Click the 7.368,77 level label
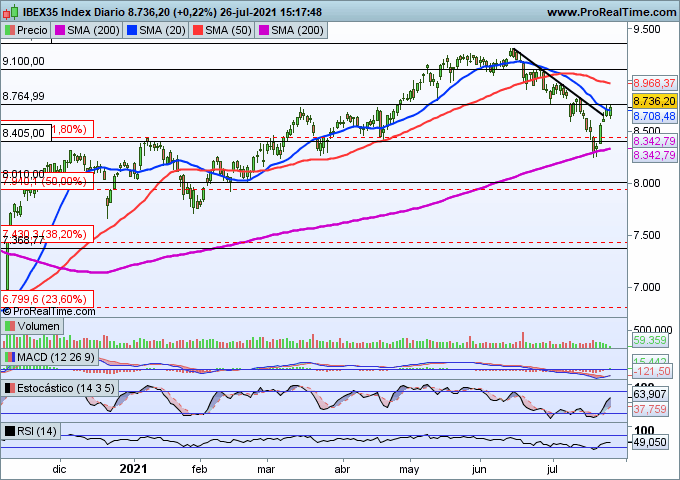Viewport: 680px width, 480px height. click(23, 240)
